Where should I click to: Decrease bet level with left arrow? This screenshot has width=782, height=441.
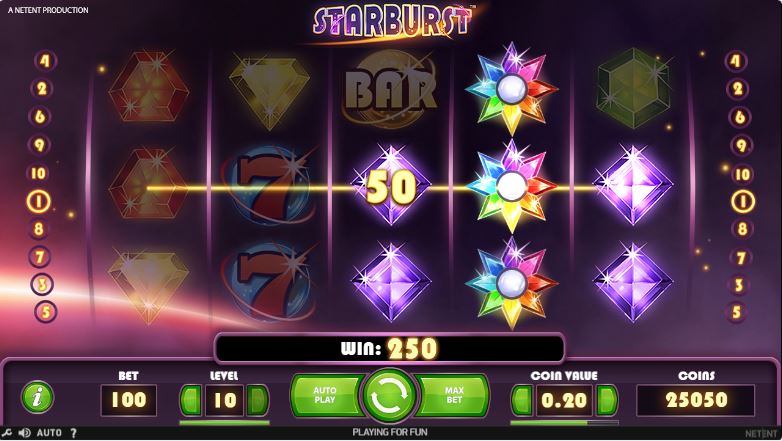[191, 400]
